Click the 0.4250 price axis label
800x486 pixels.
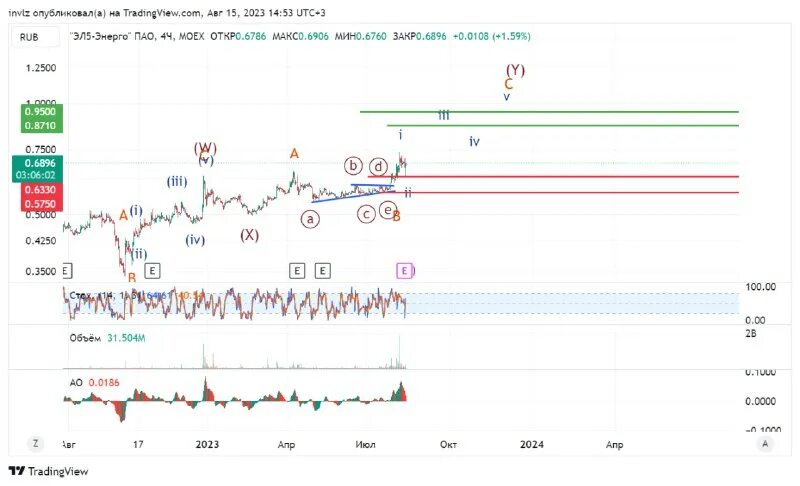pyautogui.click(x=41, y=241)
